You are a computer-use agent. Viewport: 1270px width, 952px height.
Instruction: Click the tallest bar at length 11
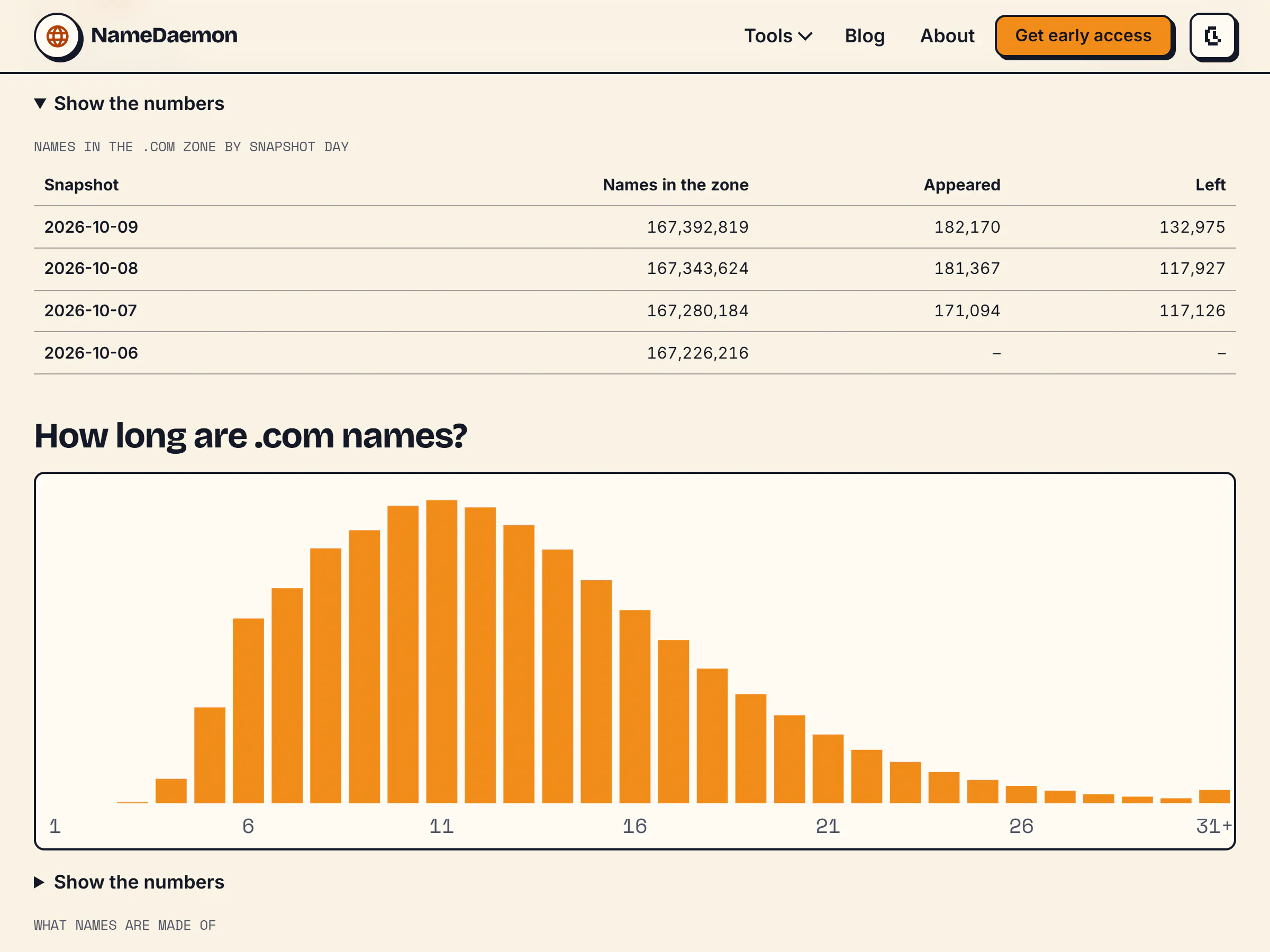[x=441, y=651]
